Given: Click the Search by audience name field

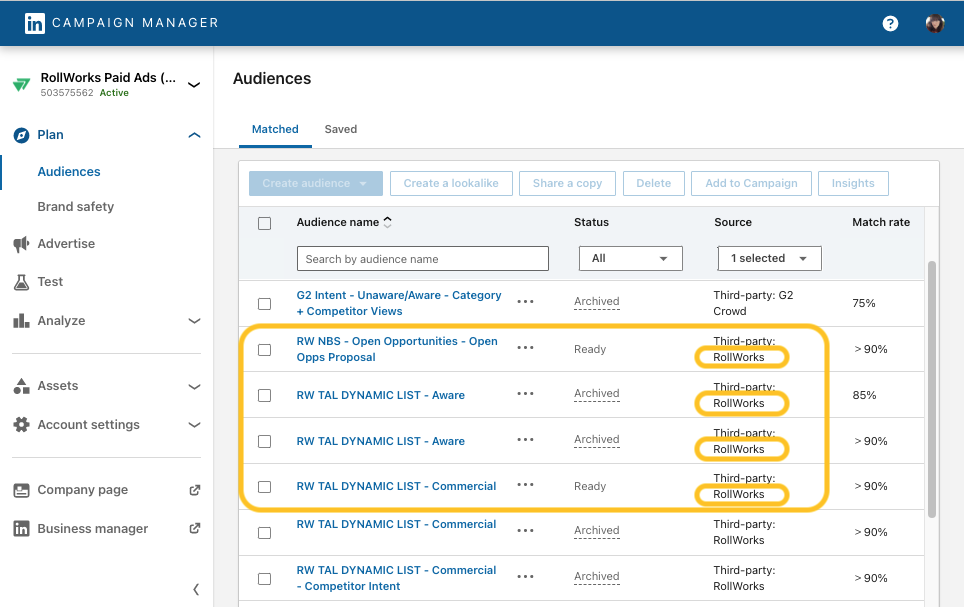Looking at the screenshot, I should pyautogui.click(x=422, y=259).
